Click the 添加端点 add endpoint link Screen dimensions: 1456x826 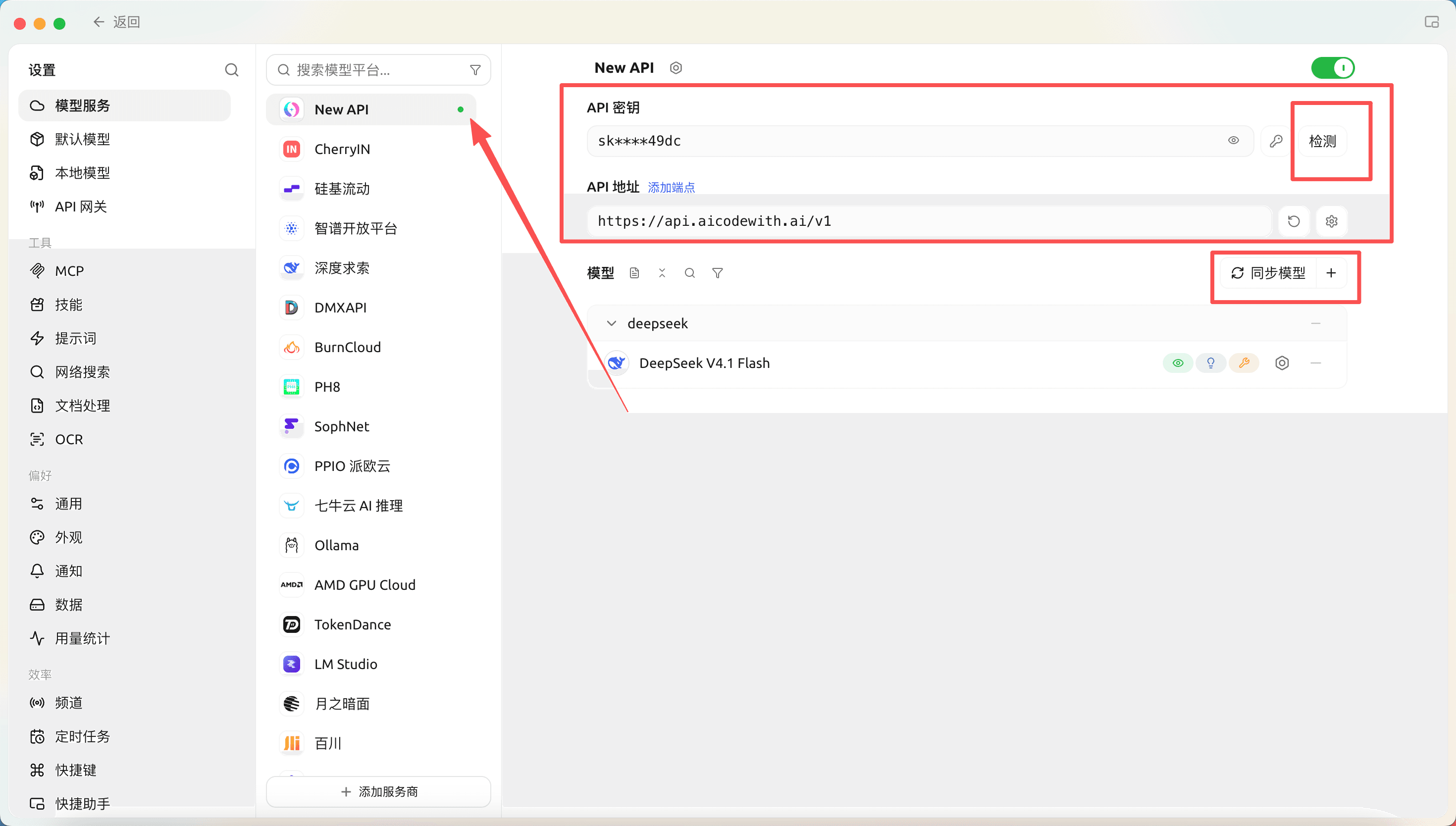(x=671, y=187)
